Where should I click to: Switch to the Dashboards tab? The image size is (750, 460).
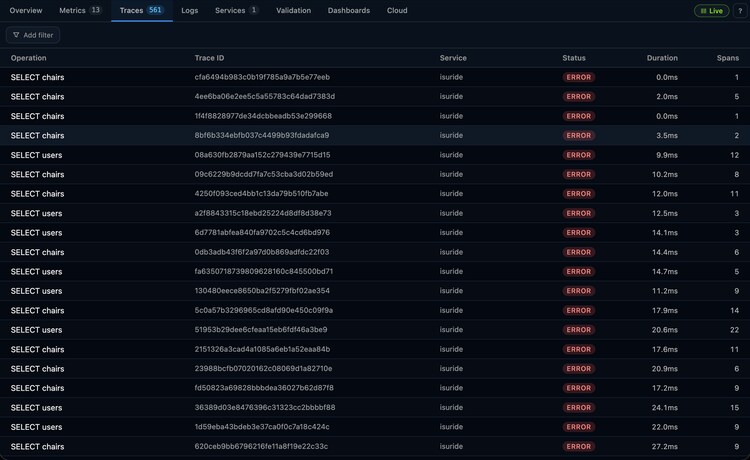[349, 11]
